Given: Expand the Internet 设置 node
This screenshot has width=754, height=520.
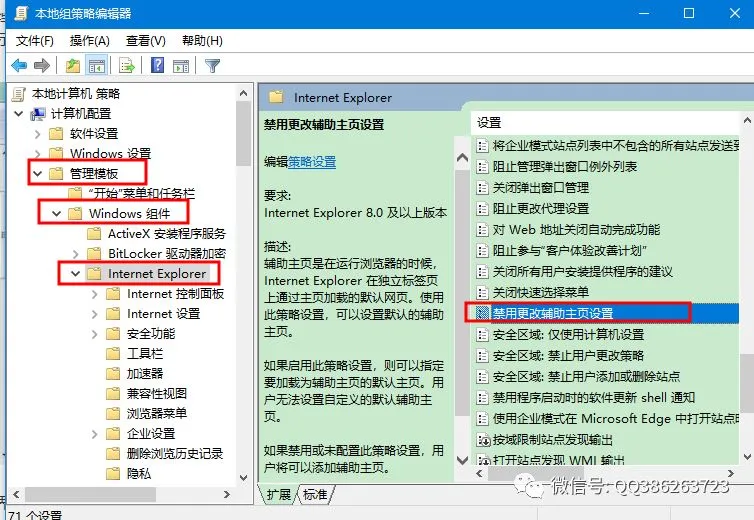Looking at the screenshot, I should tap(94, 314).
